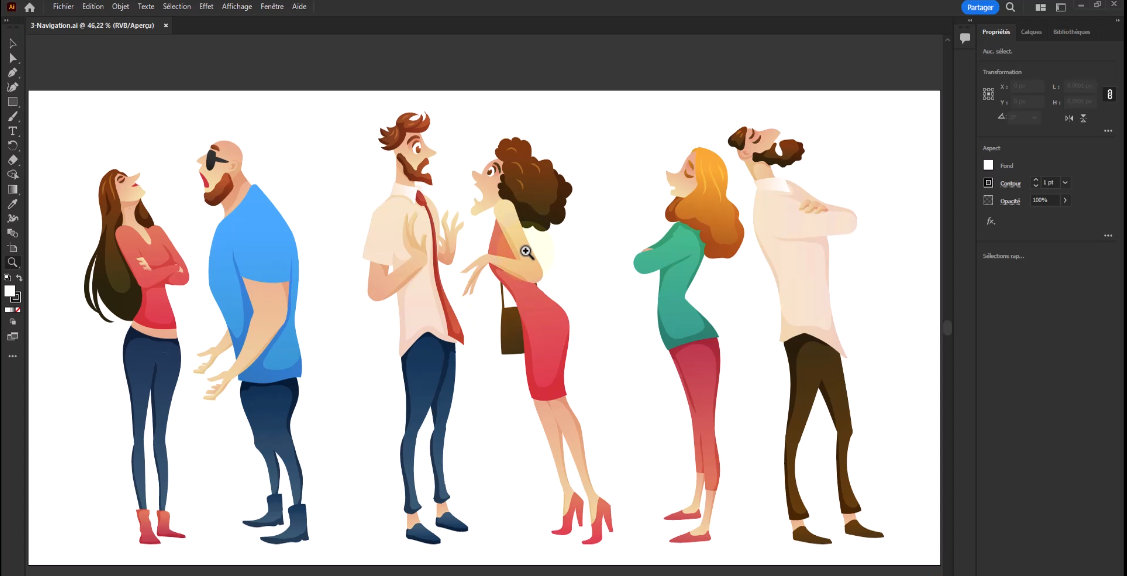The image size is (1127, 576).
Task: Click the Partager button
Action: [x=980, y=7]
